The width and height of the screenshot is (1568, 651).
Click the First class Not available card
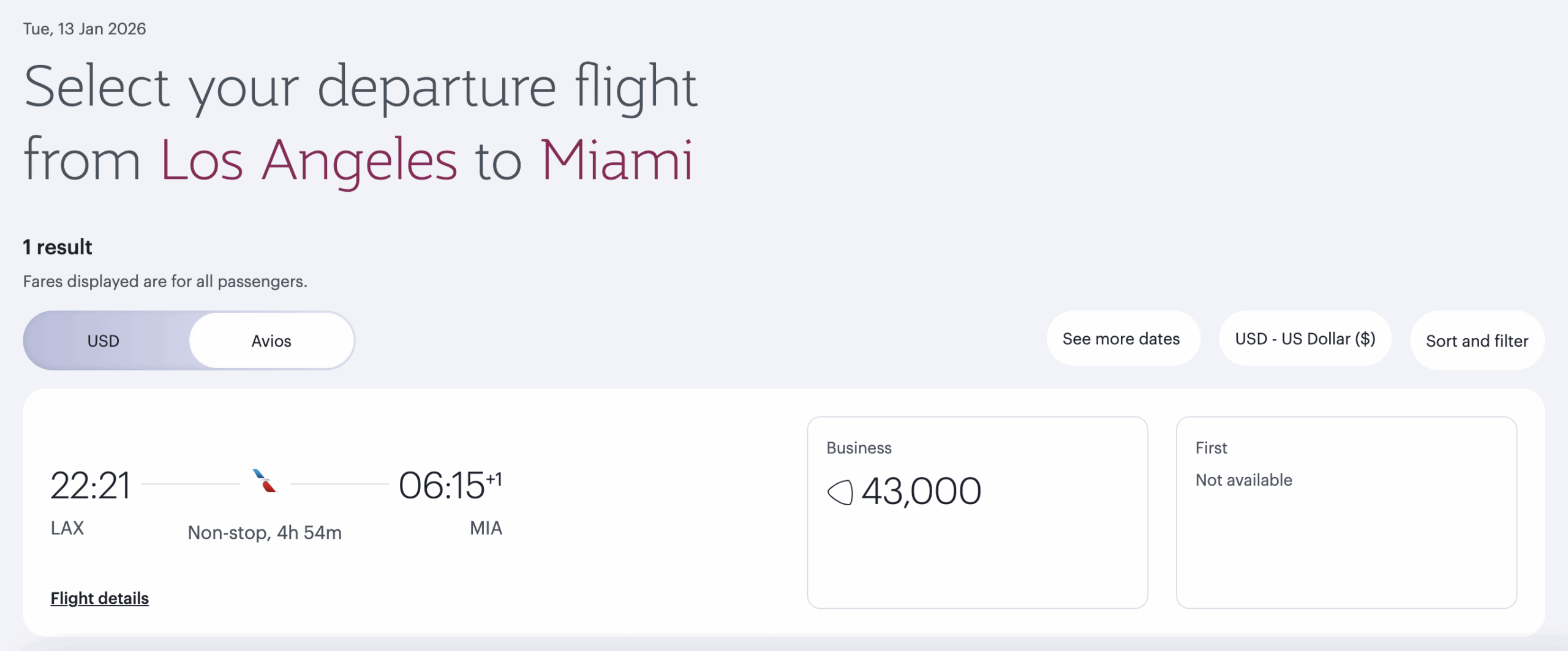point(1346,512)
